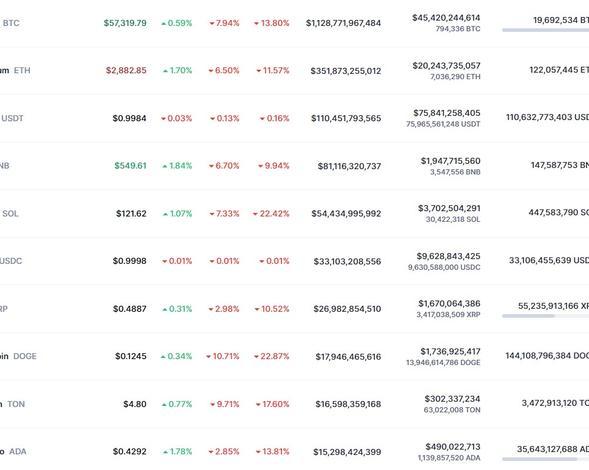Viewport: 589px width, 470px height.
Task: Click the BNB green up arrow 1.84%
Action: tap(177, 166)
